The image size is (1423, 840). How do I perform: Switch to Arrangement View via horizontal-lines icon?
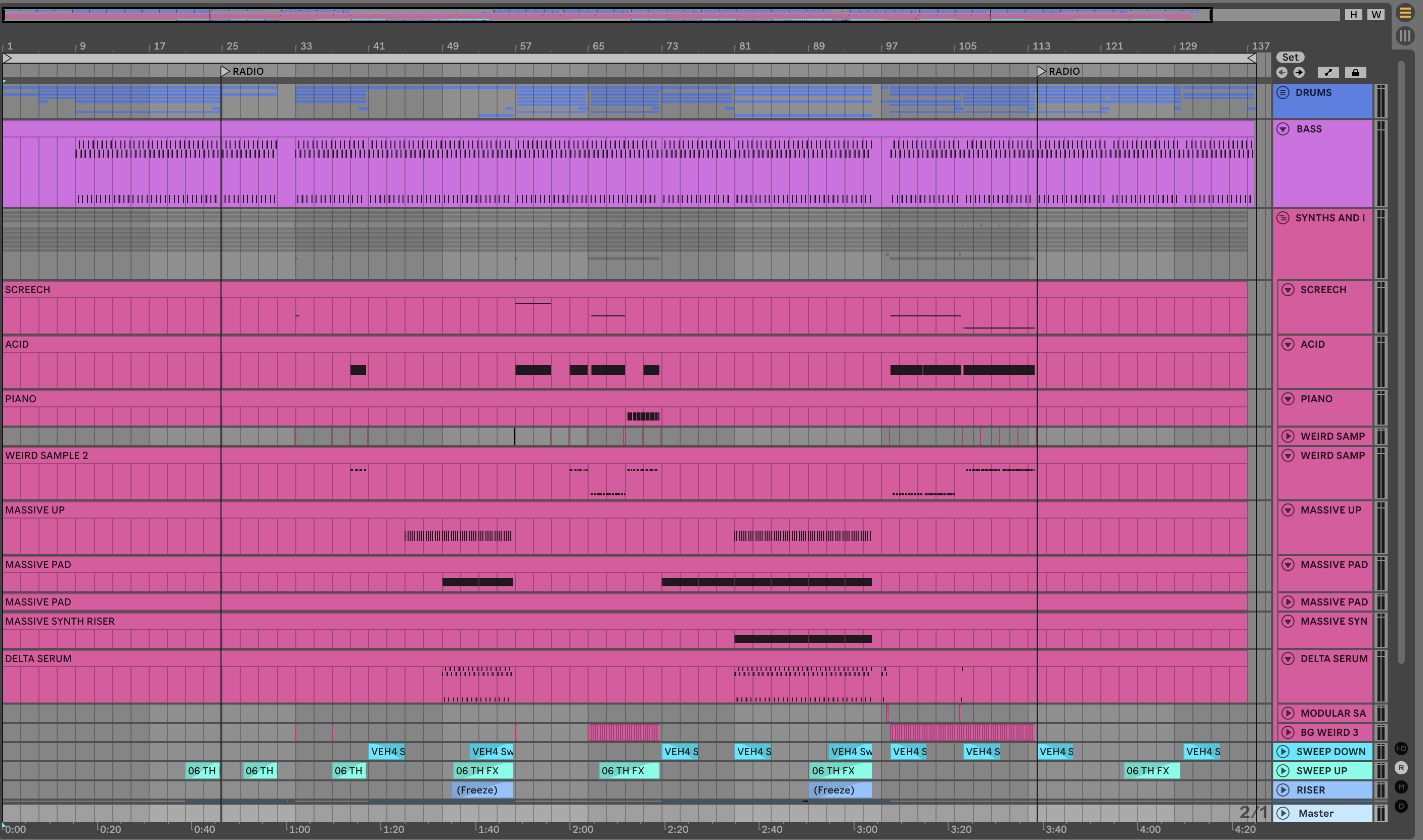1405,13
